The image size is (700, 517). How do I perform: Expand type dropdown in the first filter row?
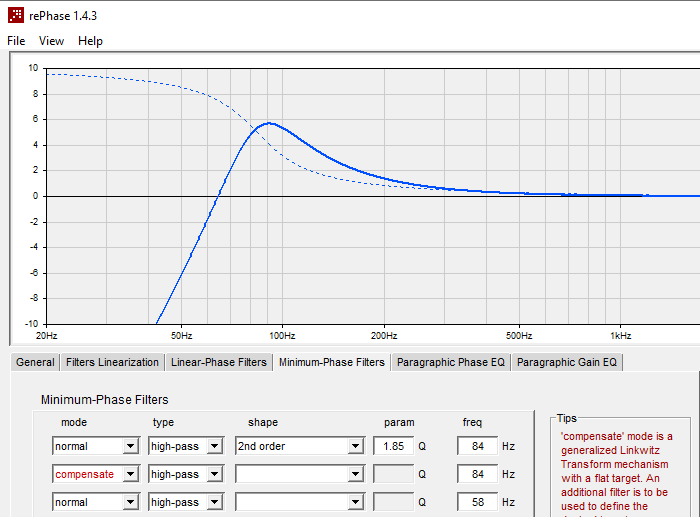pos(215,446)
